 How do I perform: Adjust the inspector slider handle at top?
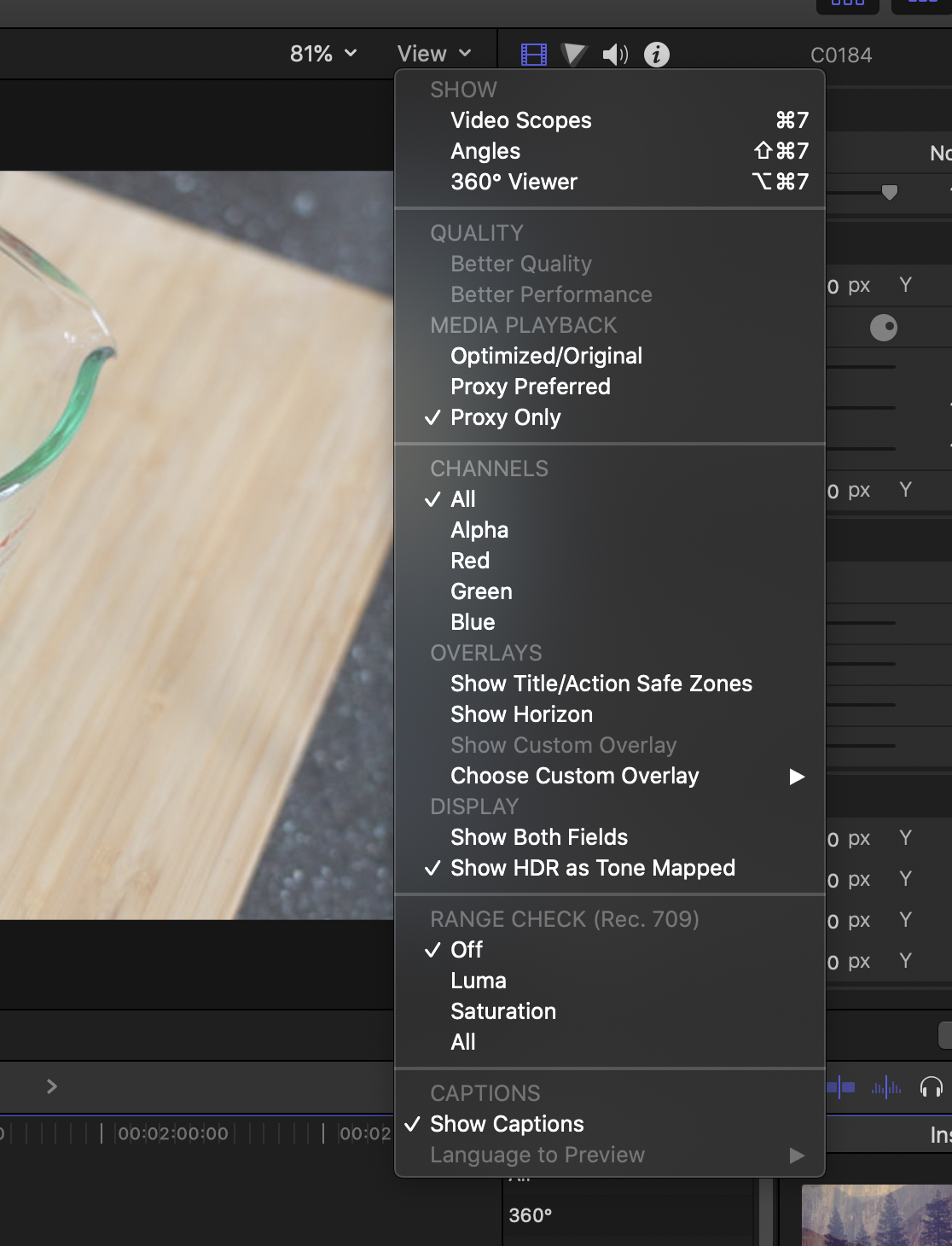click(890, 193)
